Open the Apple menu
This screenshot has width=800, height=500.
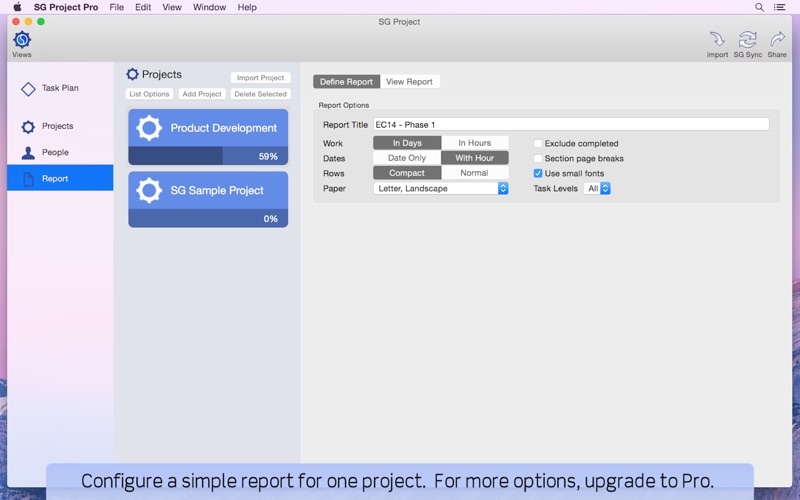point(17,7)
